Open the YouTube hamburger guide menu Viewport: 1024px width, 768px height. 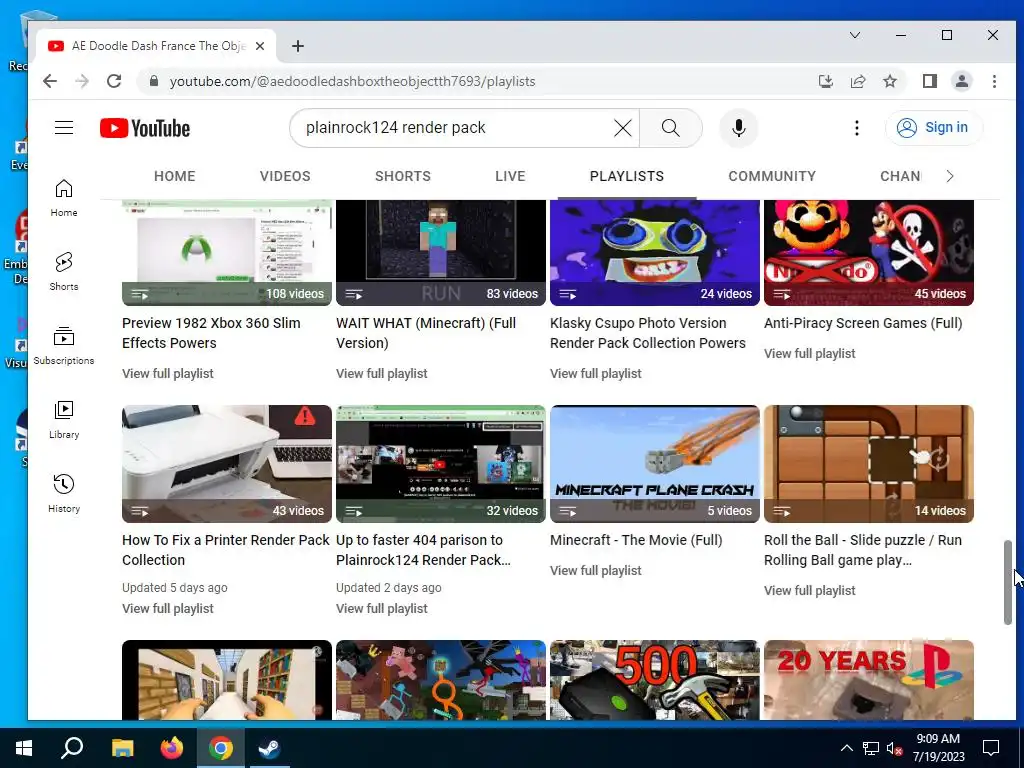pyautogui.click(x=64, y=127)
